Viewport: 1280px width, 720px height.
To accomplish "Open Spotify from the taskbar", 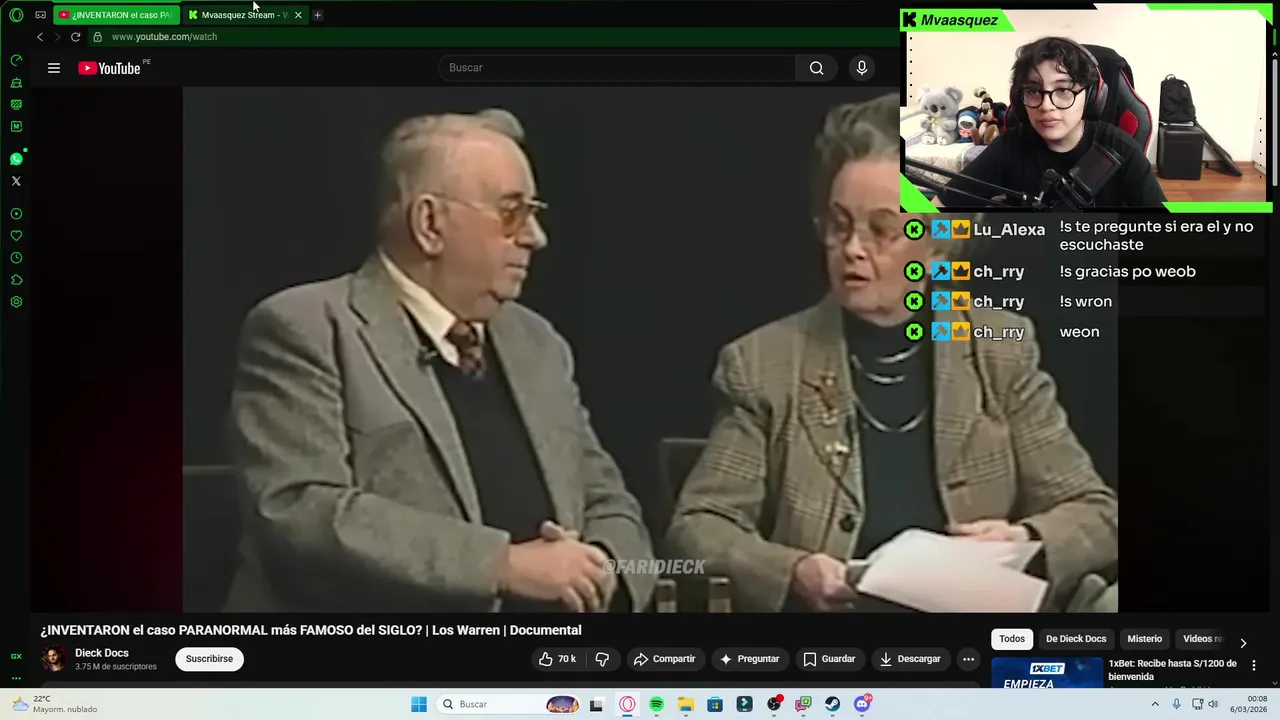I will click(656, 704).
